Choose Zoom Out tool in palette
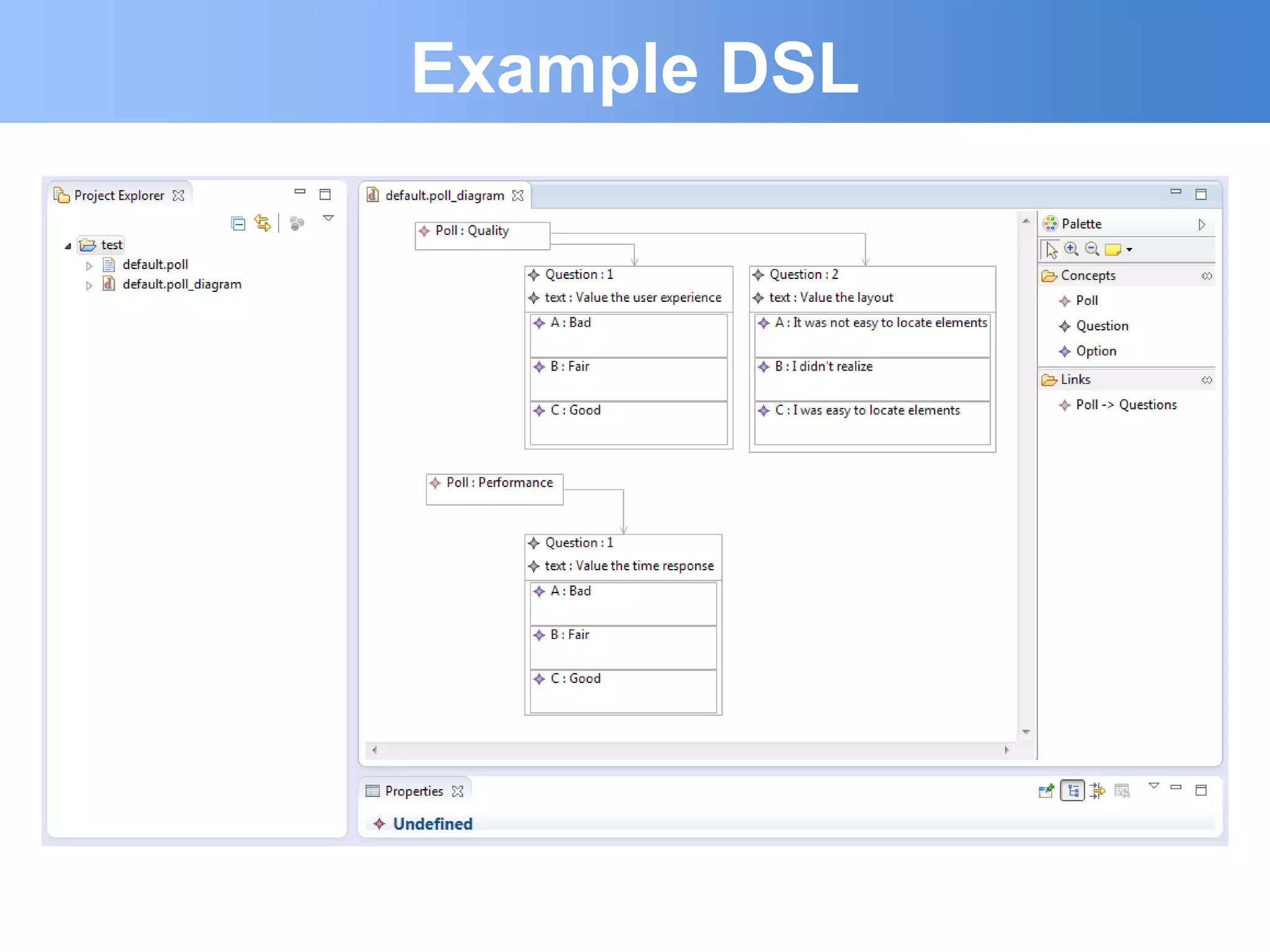Screen dimensions: 1270x952 [1093, 249]
